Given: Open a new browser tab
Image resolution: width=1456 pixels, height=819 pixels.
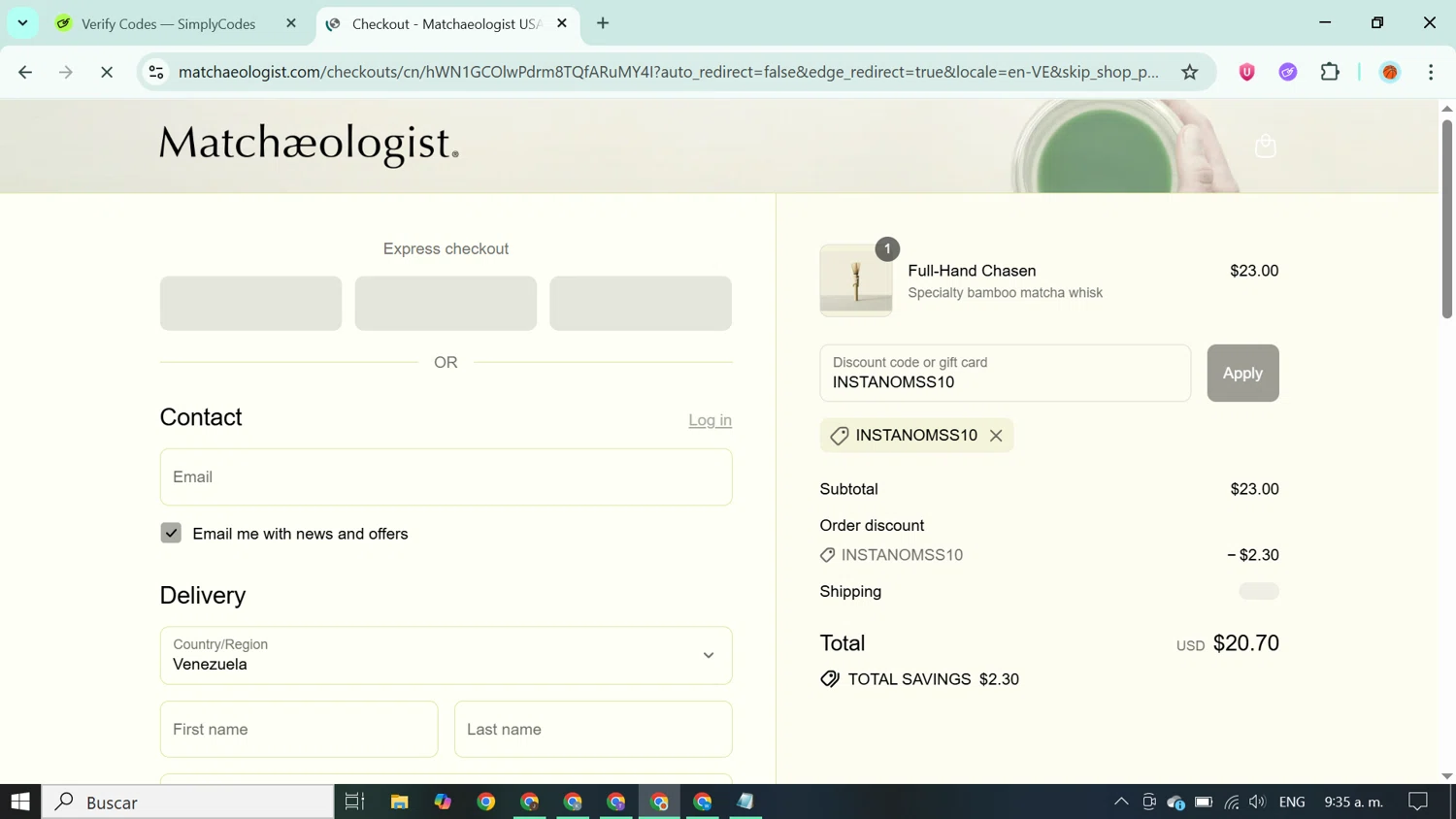Looking at the screenshot, I should [x=603, y=23].
